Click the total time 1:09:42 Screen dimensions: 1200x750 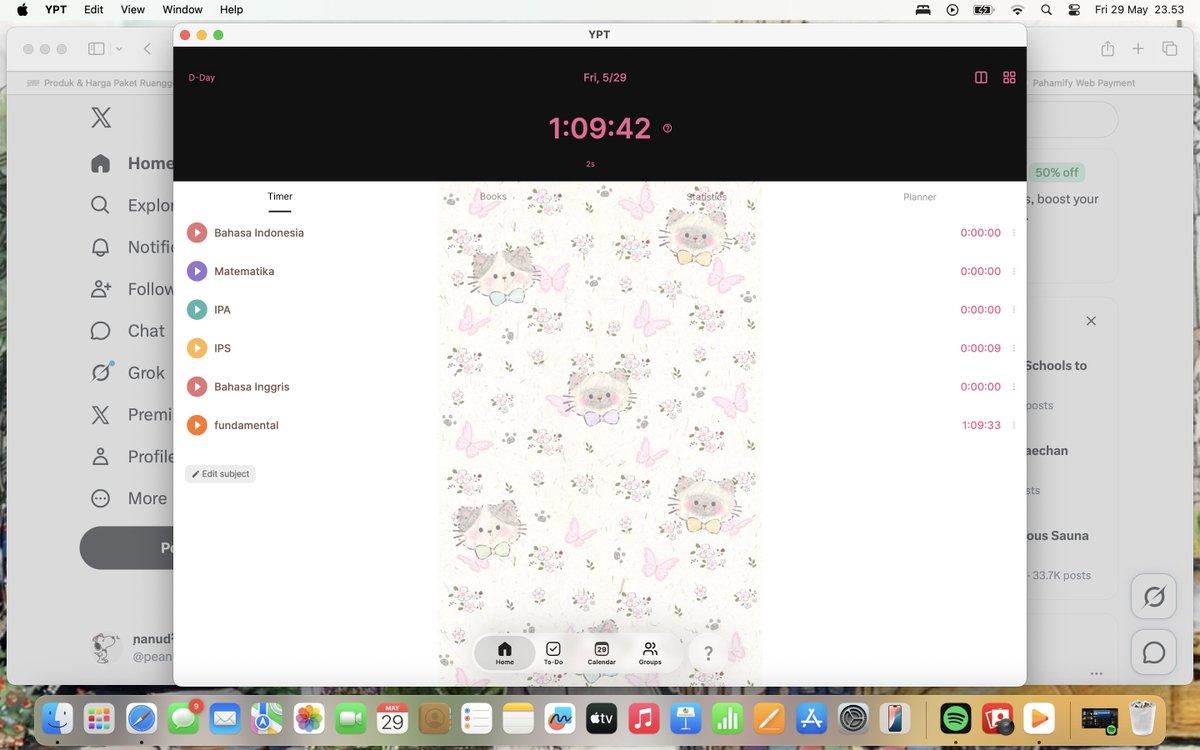(x=600, y=128)
